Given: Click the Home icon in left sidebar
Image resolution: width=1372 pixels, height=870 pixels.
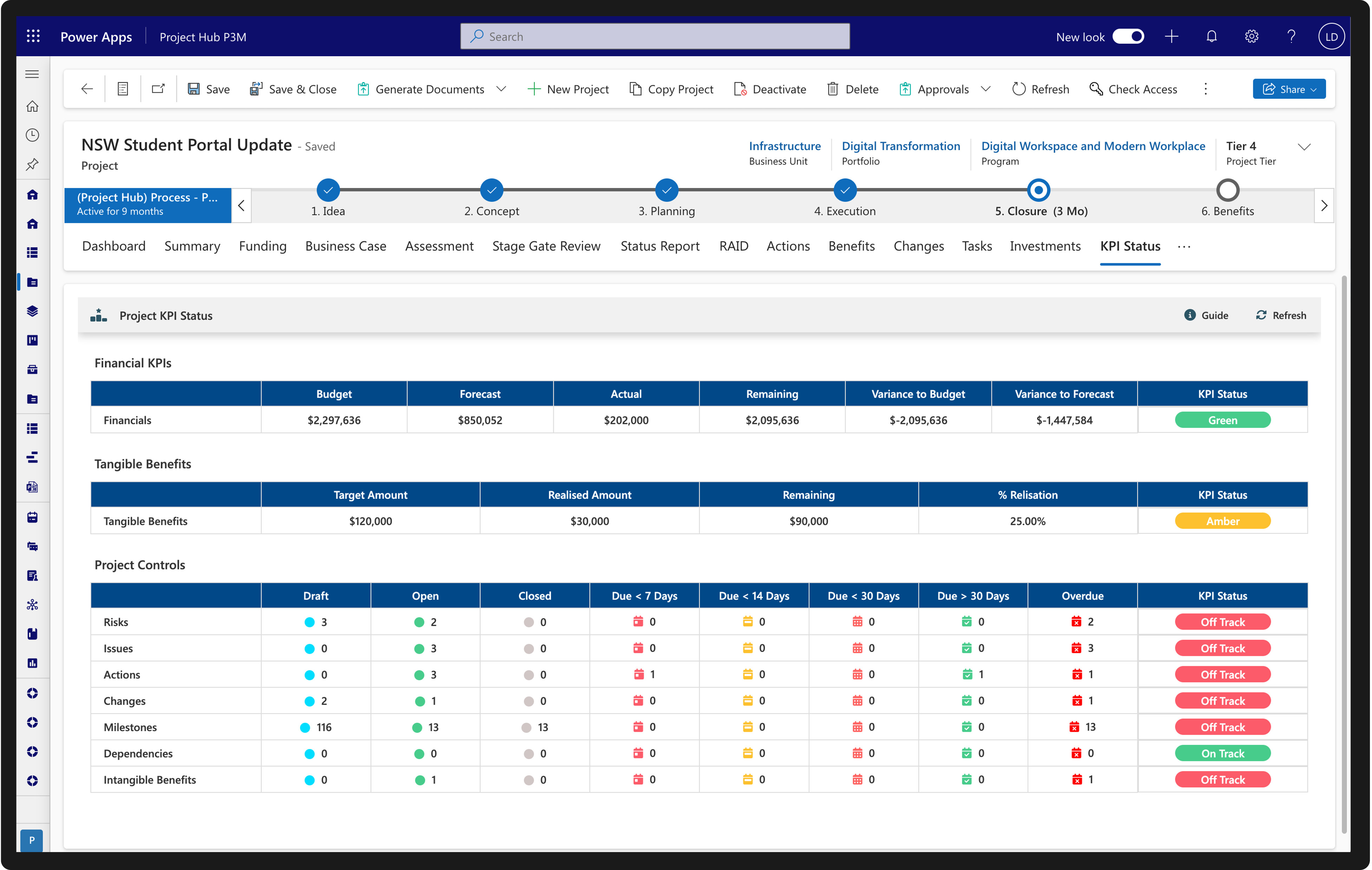Looking at the screenshot, I should (x=32, y=106).
